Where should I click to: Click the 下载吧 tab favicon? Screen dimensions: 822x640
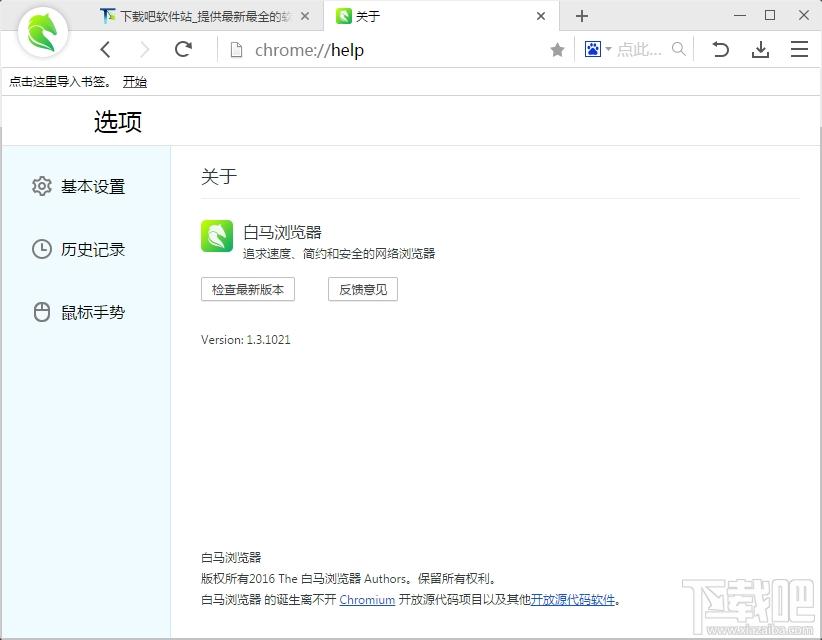tap(108, 16)
